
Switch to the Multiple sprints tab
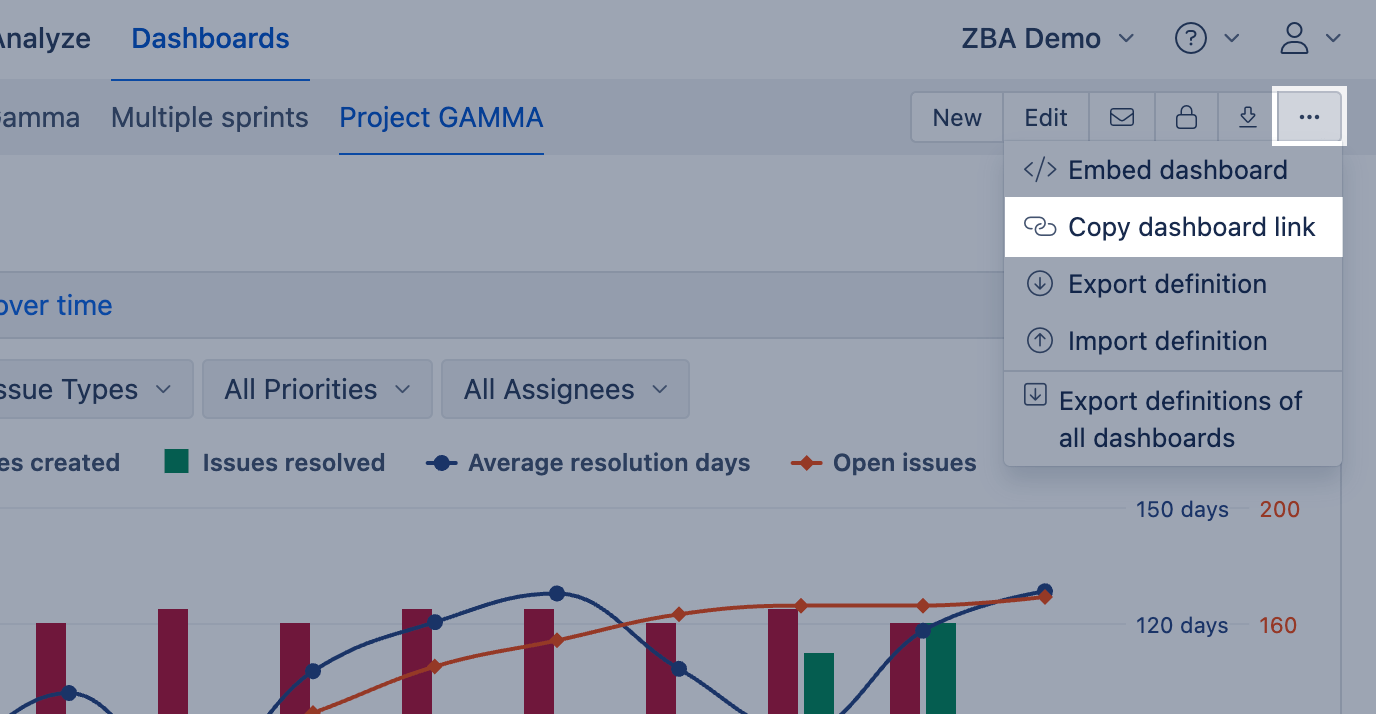(x=209, y=118)
